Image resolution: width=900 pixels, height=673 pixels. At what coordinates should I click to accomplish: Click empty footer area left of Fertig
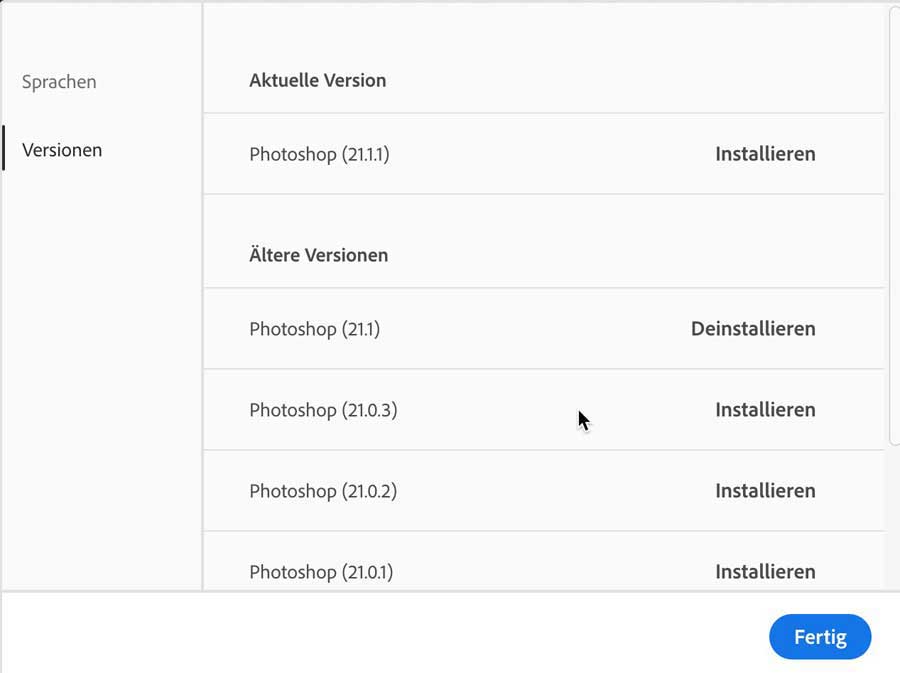[x=400, y=636]
